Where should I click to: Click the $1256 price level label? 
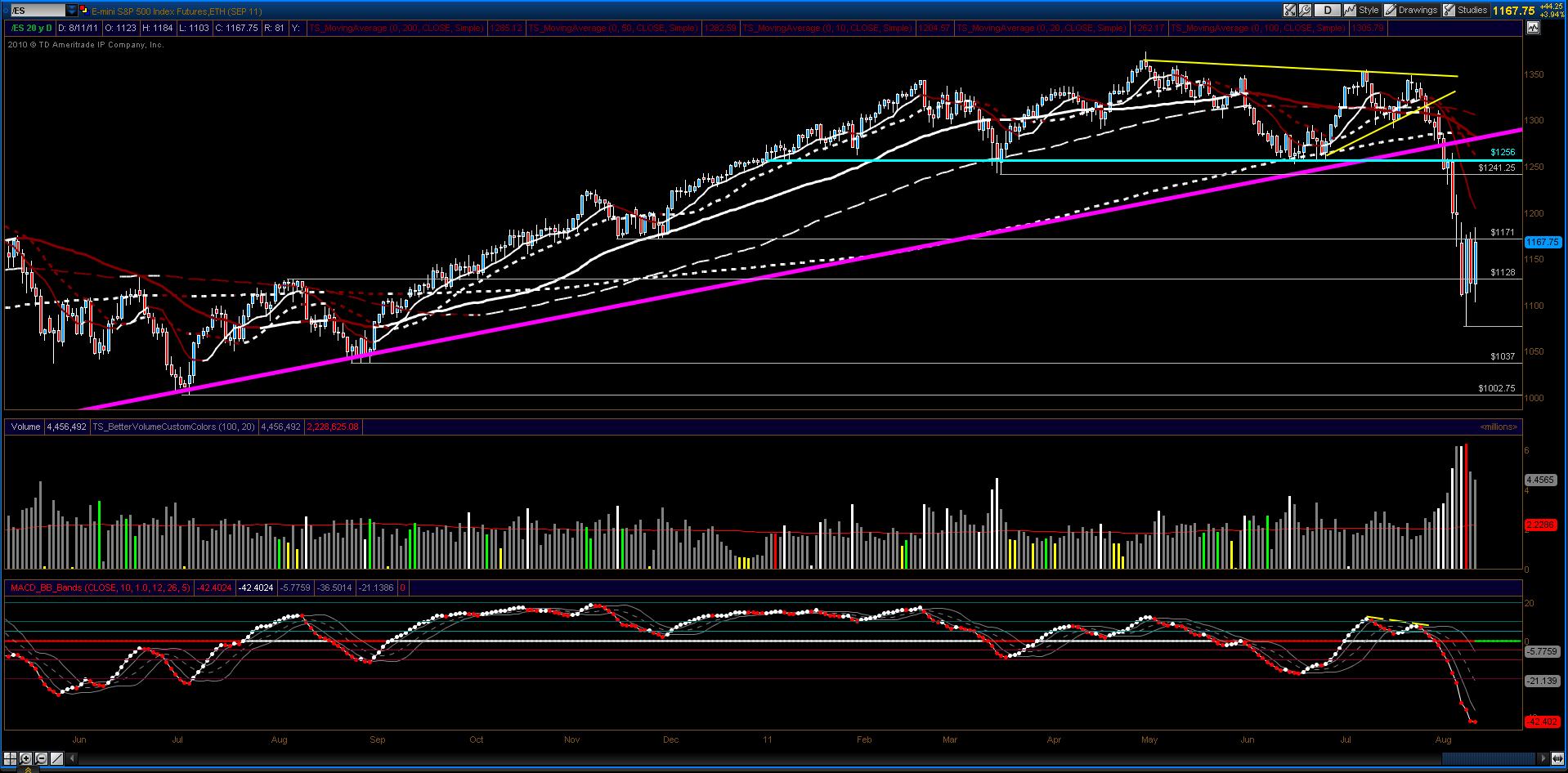click(1503, 152)
